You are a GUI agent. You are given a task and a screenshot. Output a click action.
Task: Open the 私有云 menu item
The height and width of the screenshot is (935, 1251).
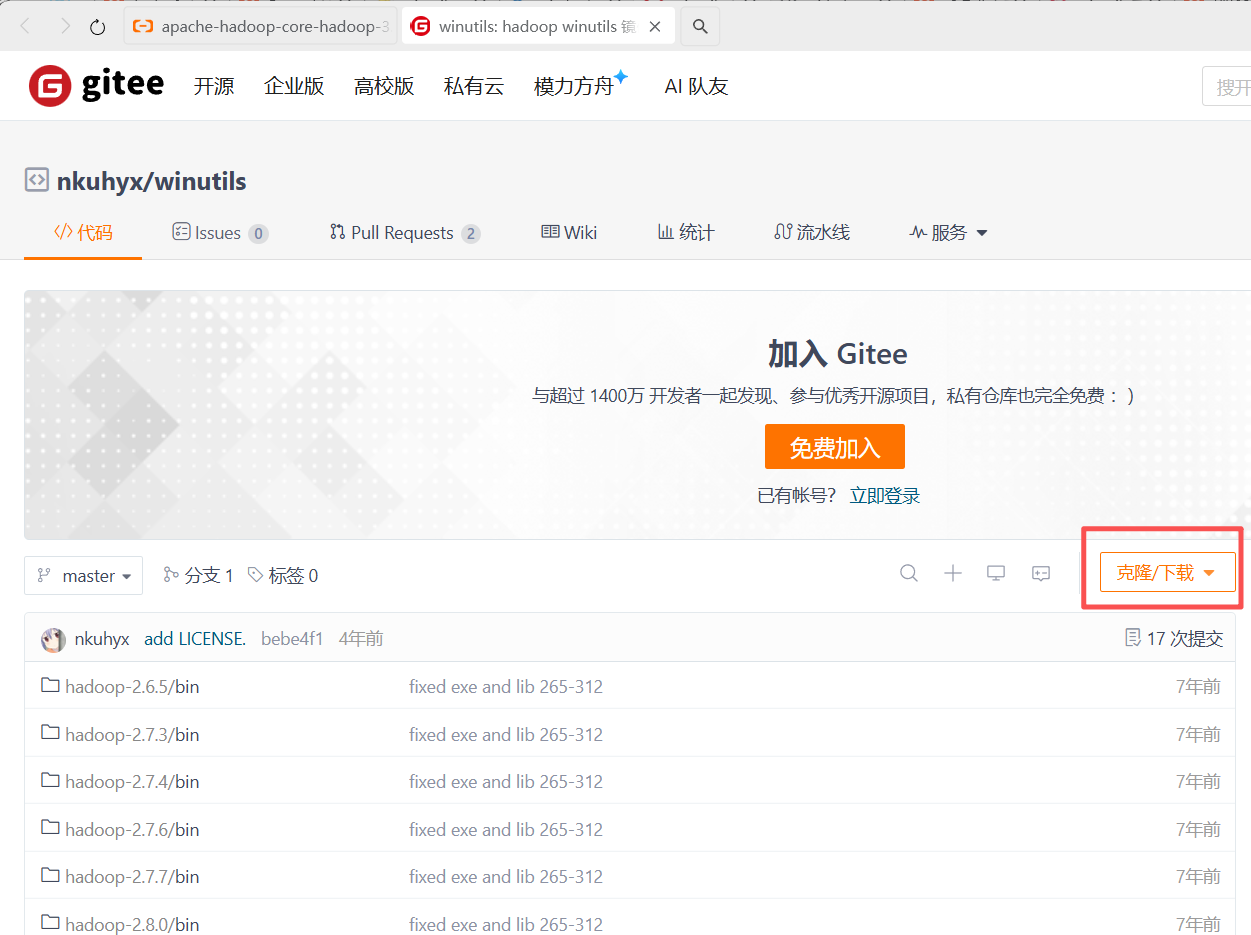(x=474, y=86)
